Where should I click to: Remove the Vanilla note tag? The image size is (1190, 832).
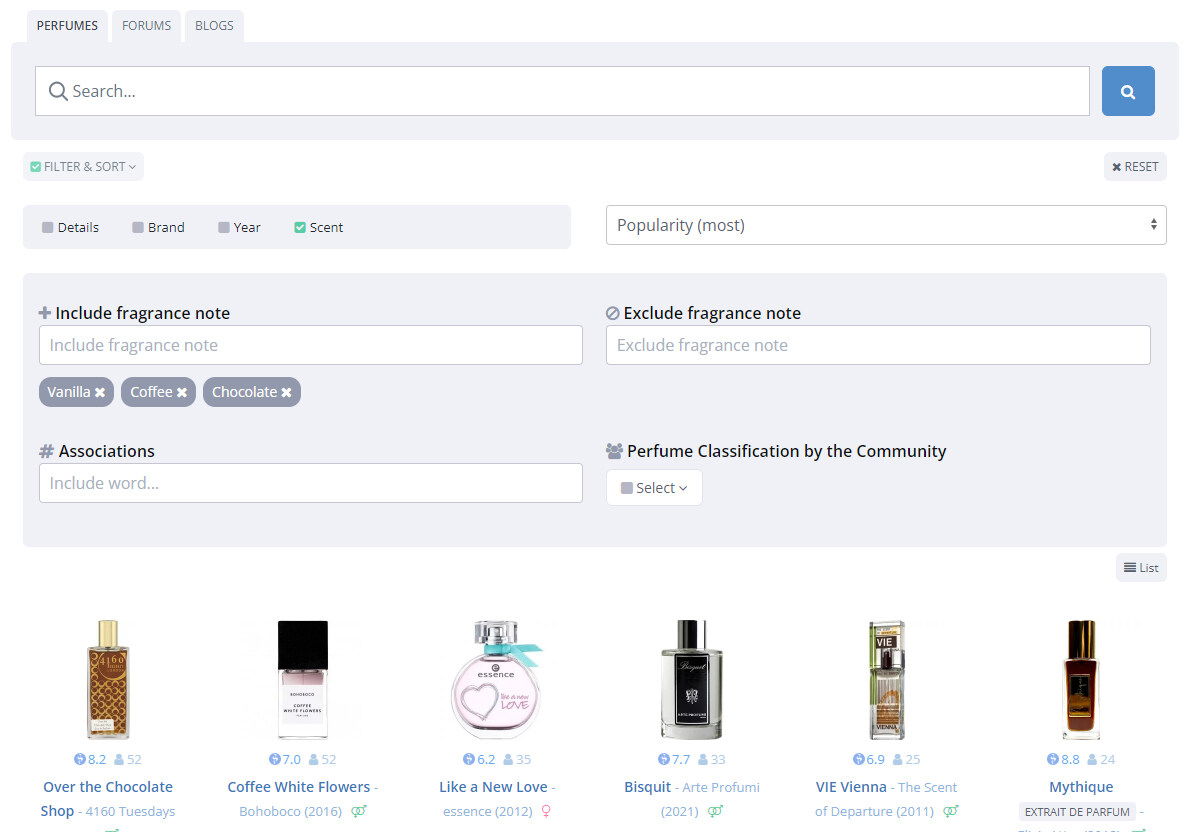coord(99,392)
